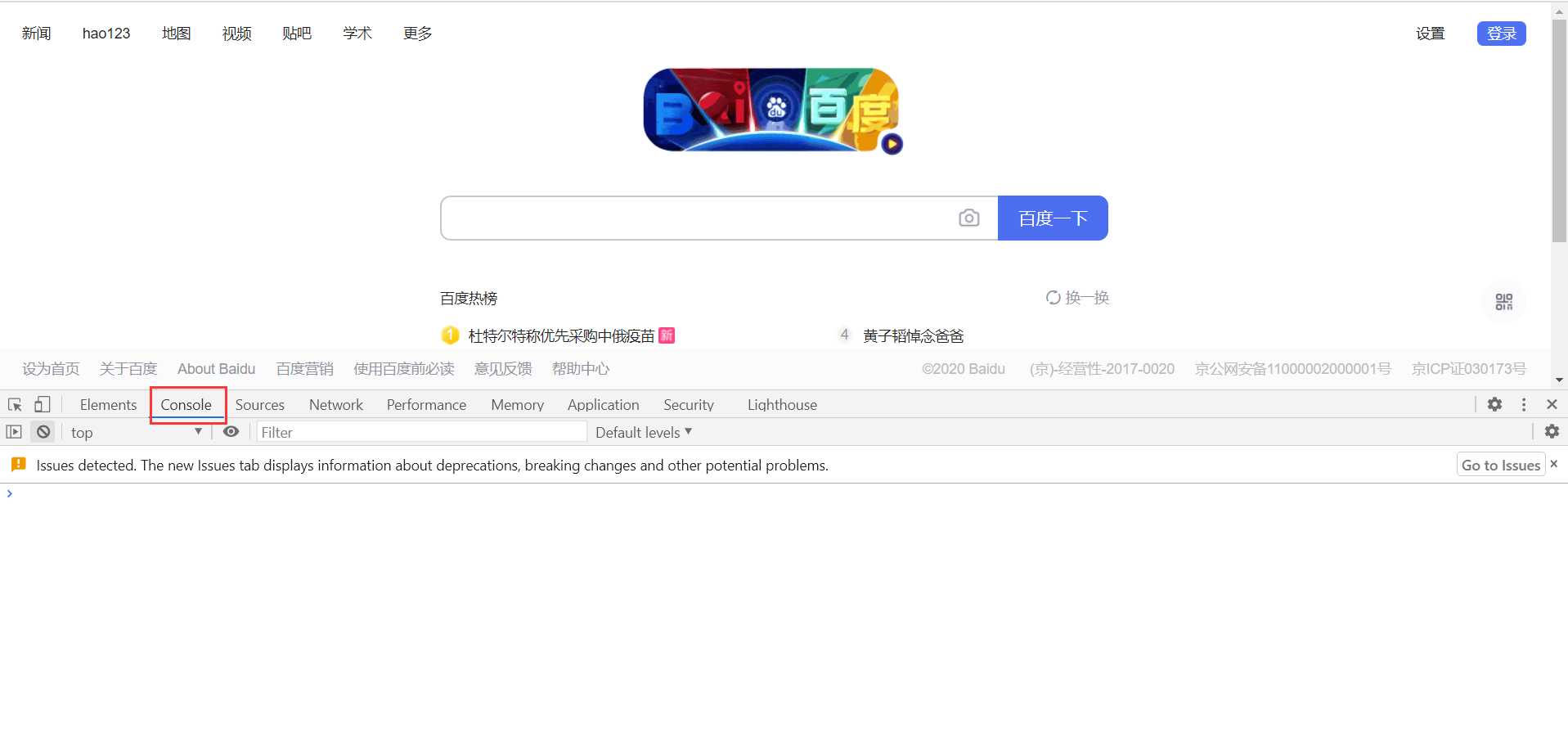Open console settings gear icon
The height and width of the screenshot is (738, 1568).
[x=1552, y=431]
